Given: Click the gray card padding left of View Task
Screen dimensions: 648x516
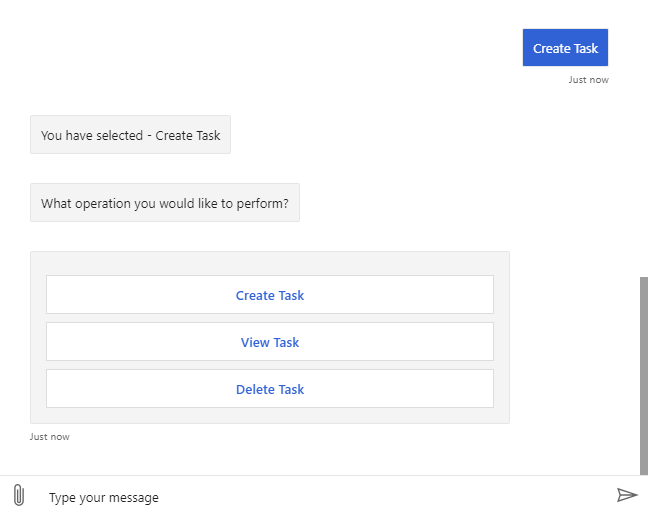Looking at the screenshot, I should [38, 342].
